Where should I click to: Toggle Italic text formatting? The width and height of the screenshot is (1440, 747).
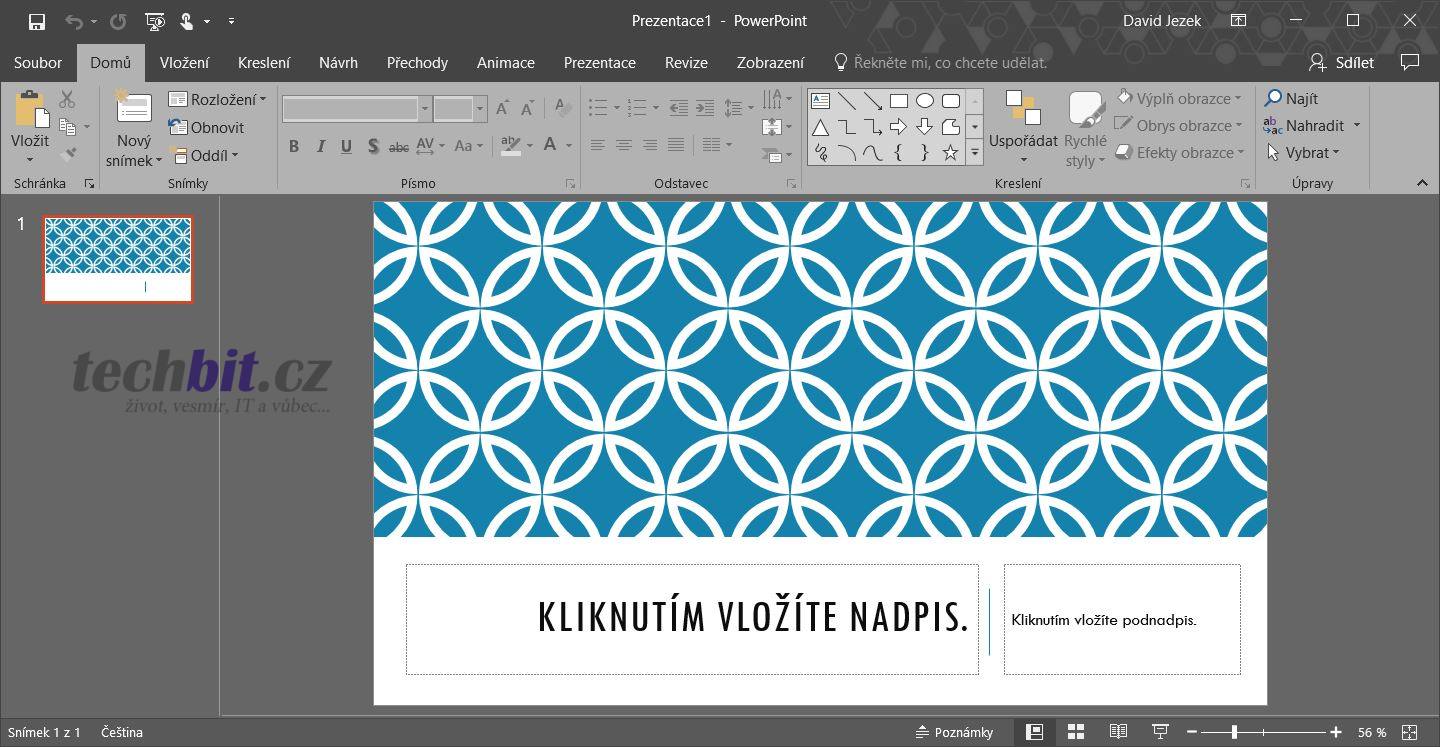coord(320,146)
